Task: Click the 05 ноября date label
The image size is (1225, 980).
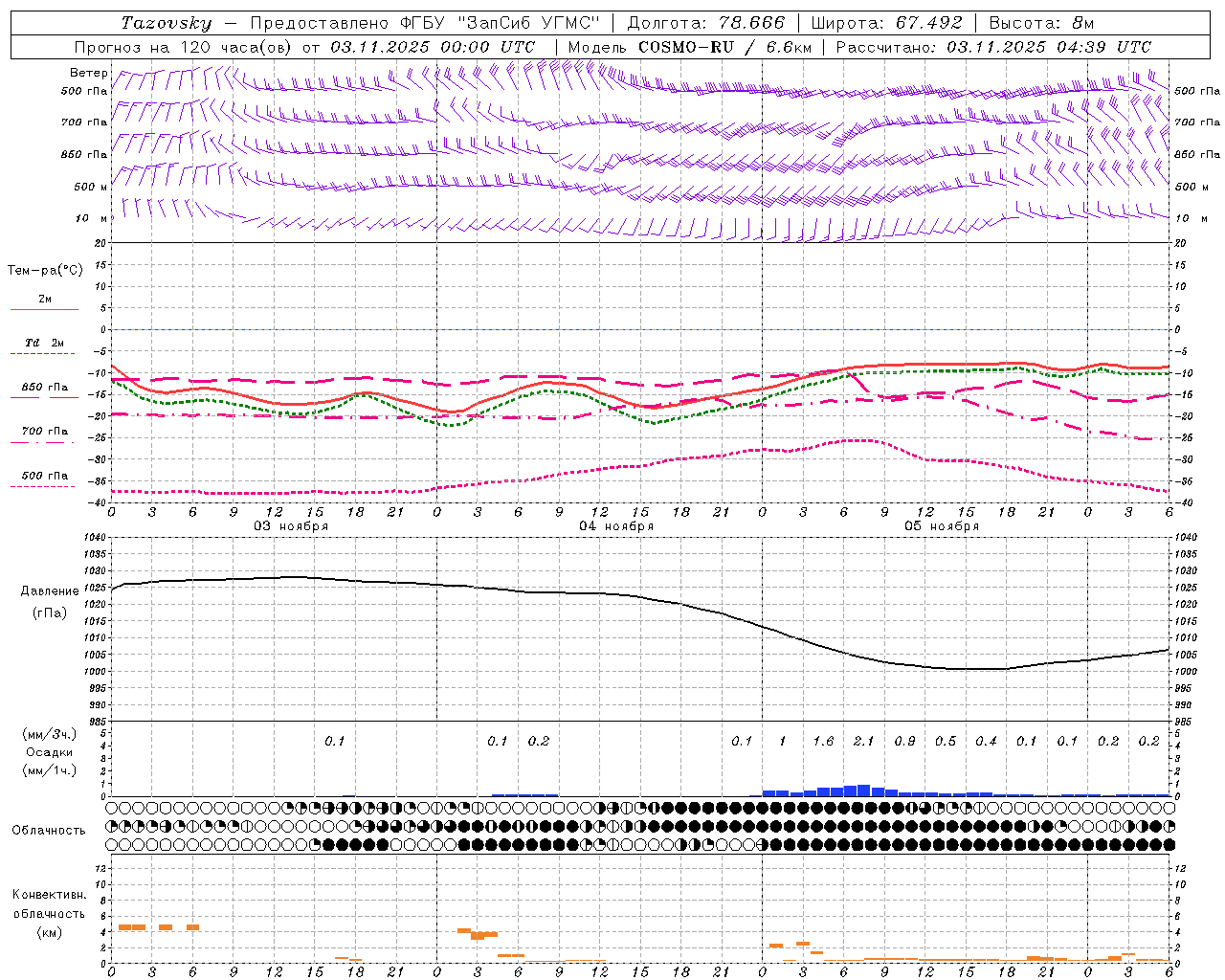Action: pos(942,526)
